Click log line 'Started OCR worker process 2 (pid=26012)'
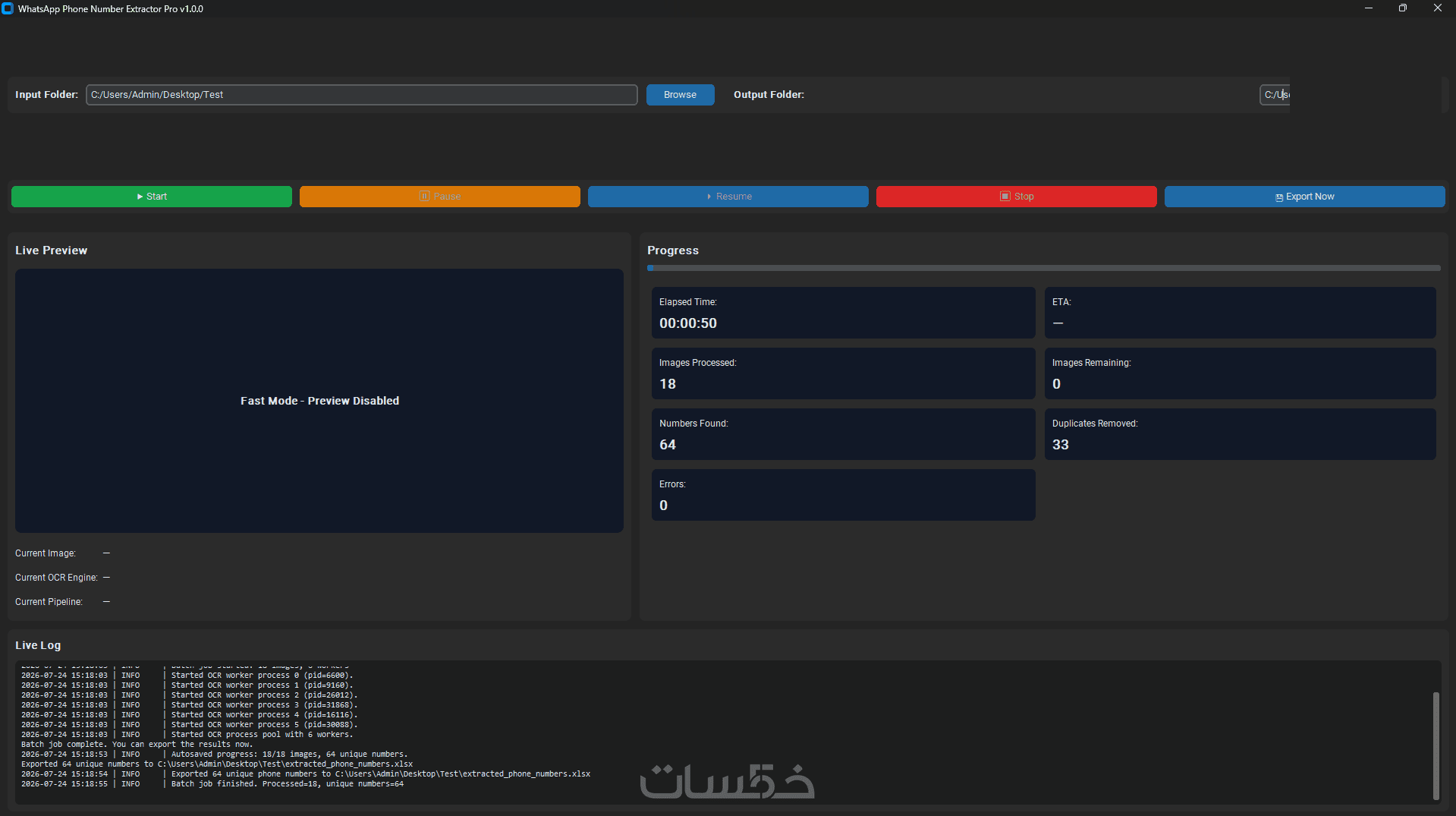The width and height of the screenshot is (1456, 816). 190,695
